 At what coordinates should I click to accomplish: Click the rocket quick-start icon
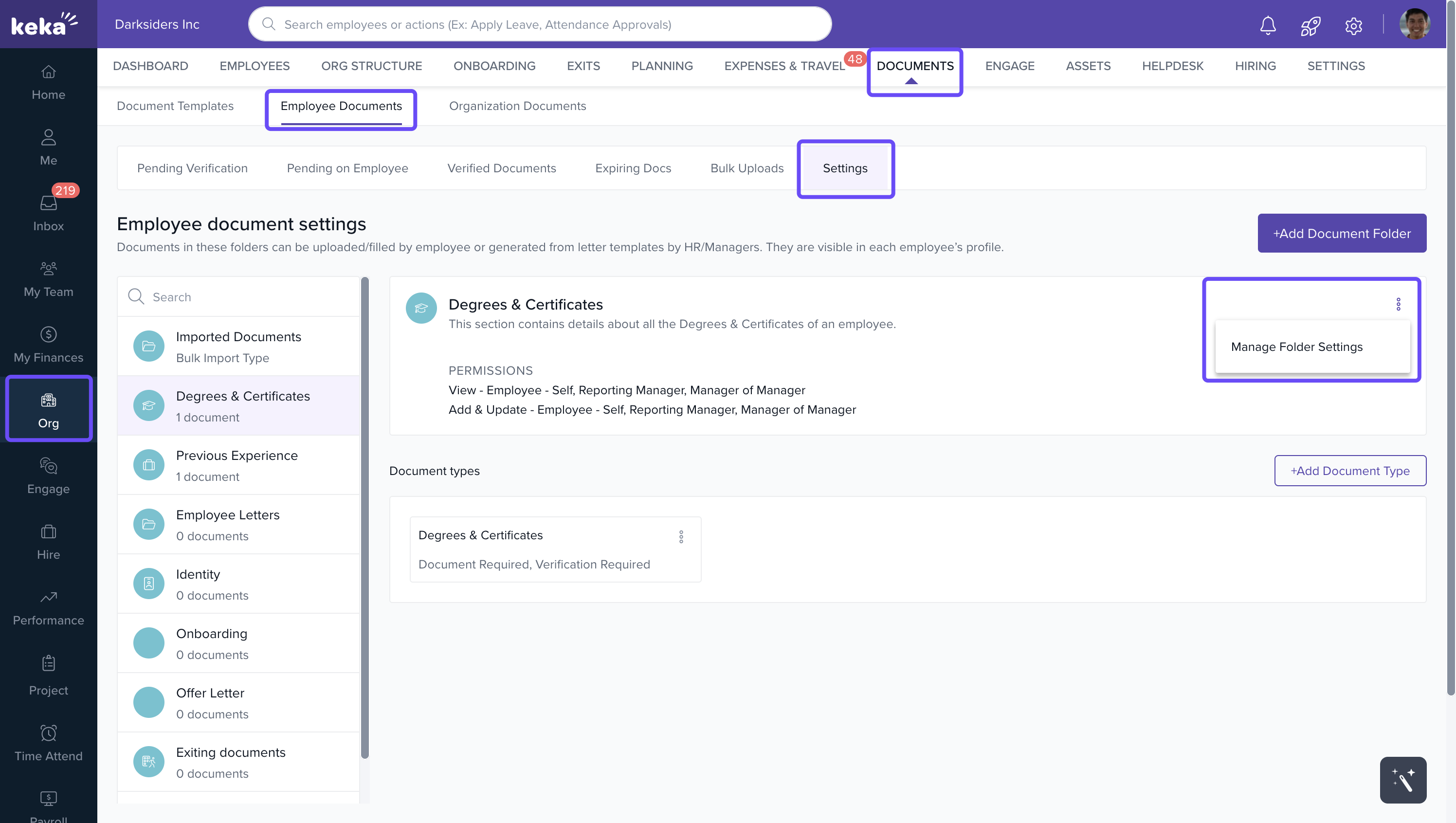[x=1310, y=25]
